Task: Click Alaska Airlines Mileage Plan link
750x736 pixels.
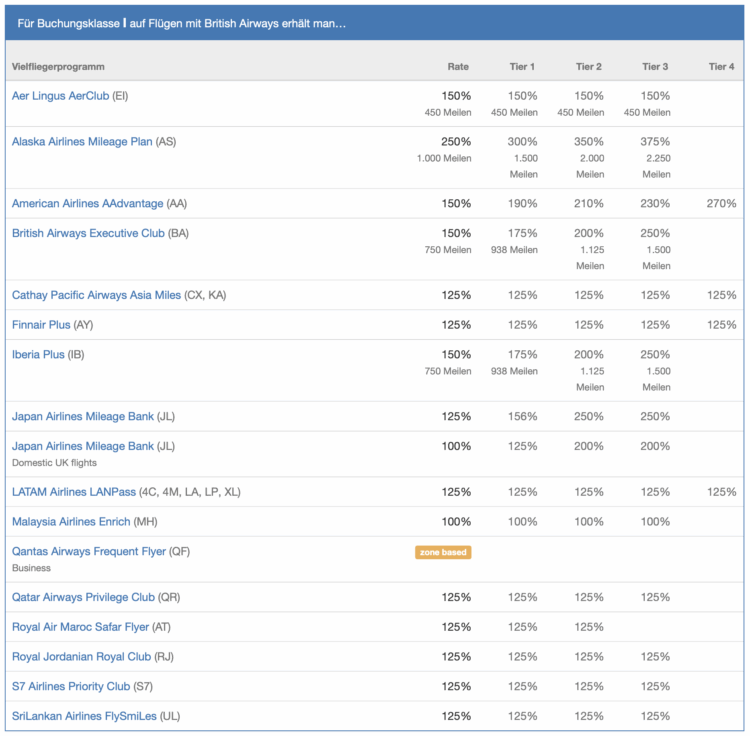Action: point(82,142)
